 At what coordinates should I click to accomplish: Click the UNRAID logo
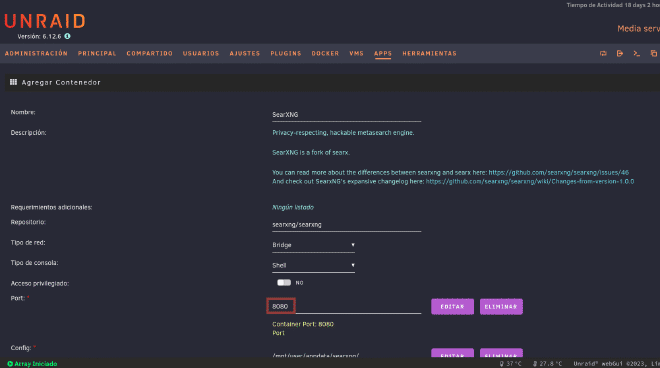tap(45, 21)
